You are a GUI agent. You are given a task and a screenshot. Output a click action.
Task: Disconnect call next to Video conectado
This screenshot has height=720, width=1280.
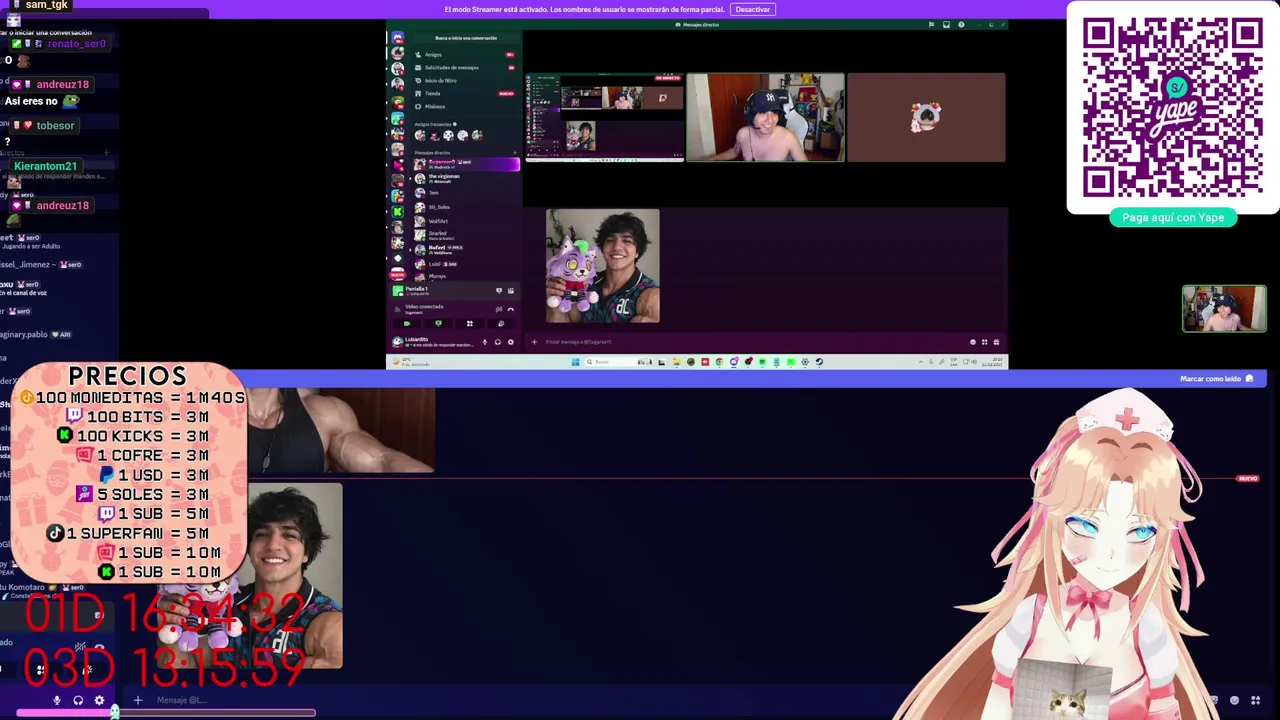coord(511,309)
